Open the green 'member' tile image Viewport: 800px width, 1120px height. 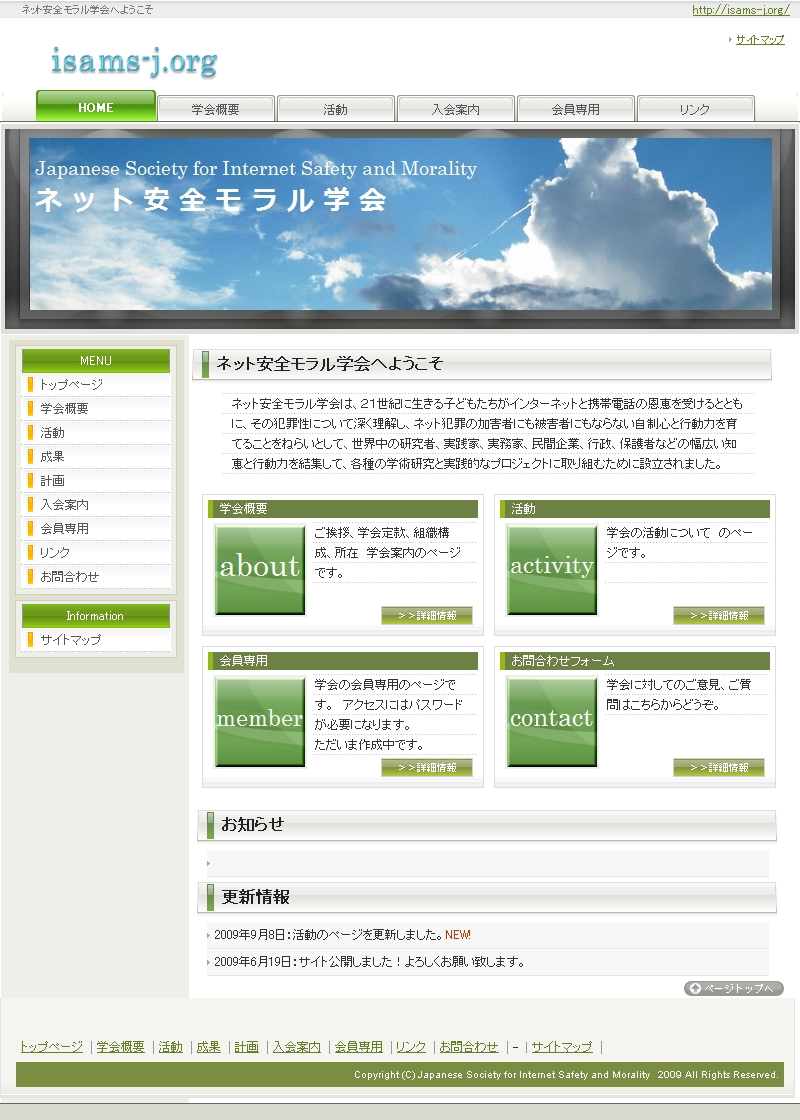click(260, 721)
